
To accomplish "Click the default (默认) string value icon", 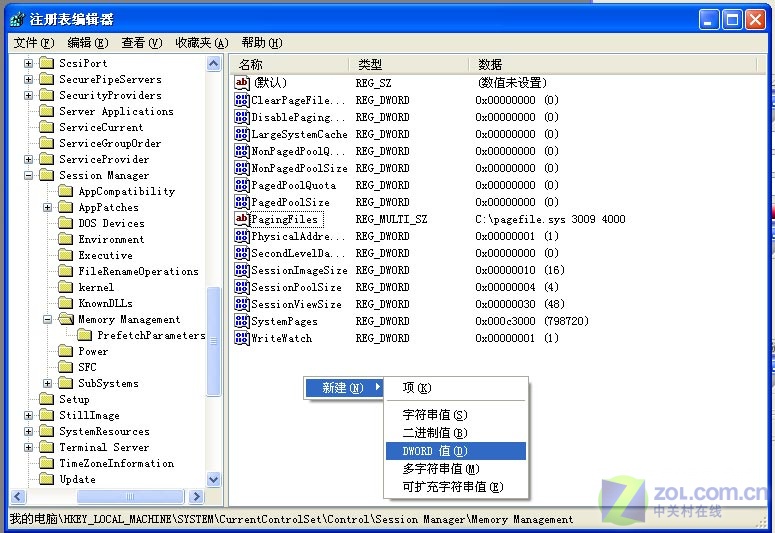I will (x=242, y=83).
